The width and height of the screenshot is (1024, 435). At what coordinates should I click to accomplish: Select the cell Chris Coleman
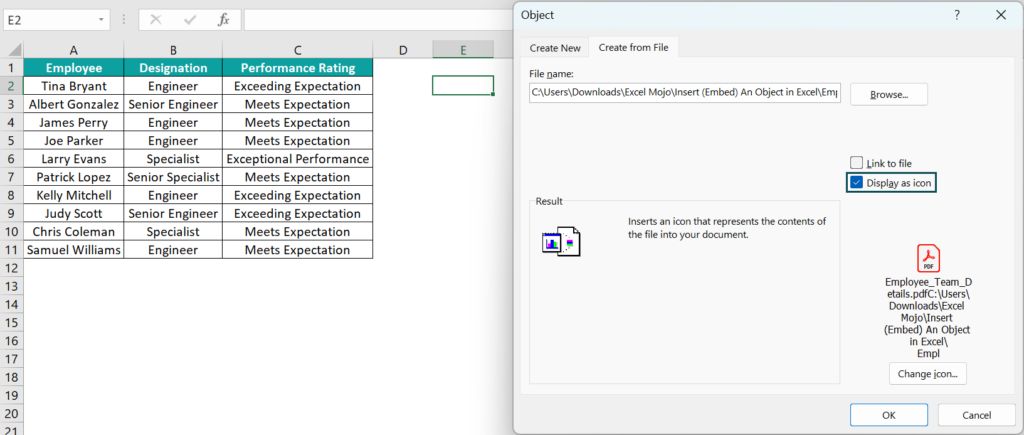74,232
